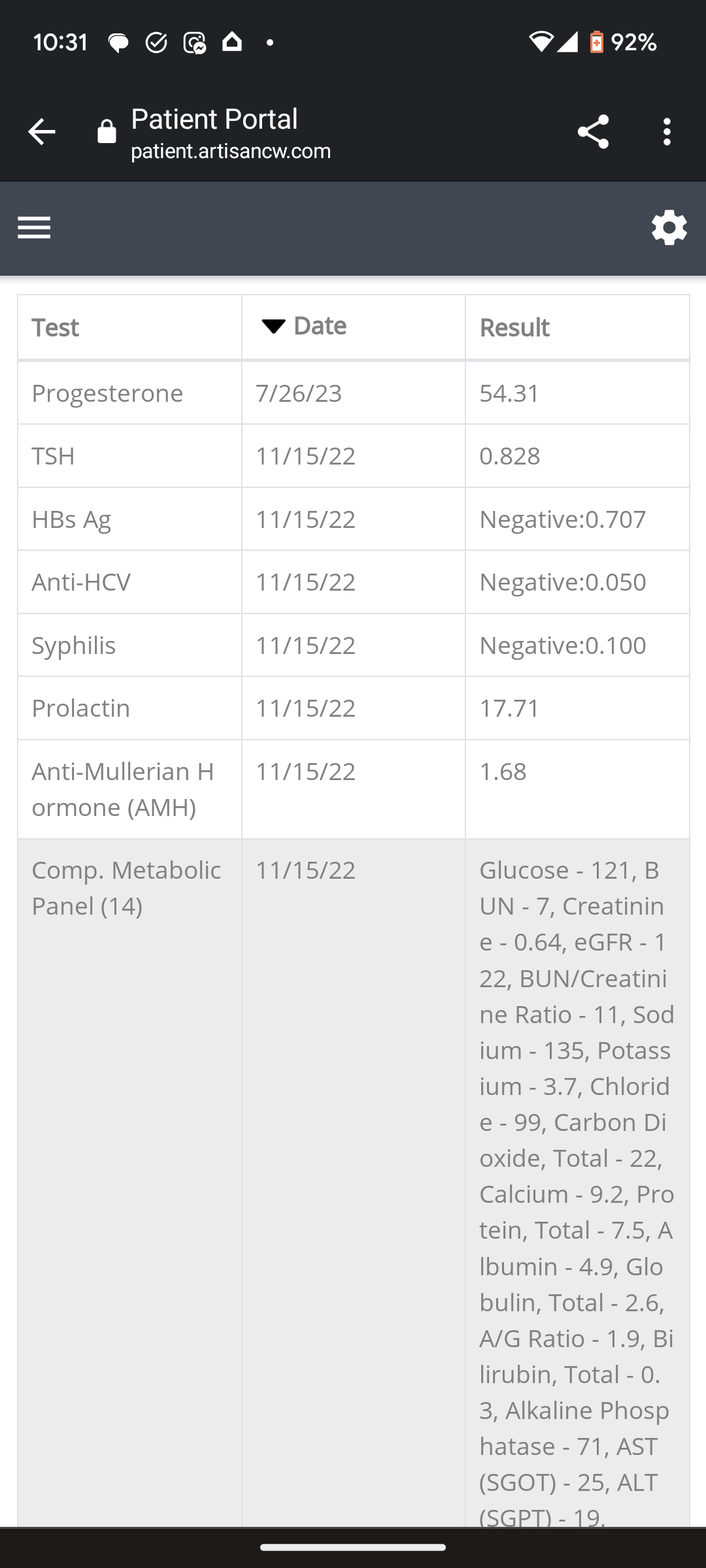The width and height of the screenshot is (706, 1568).
Task: Select the Prolactin result 17.71
Action: click(509, 708)
